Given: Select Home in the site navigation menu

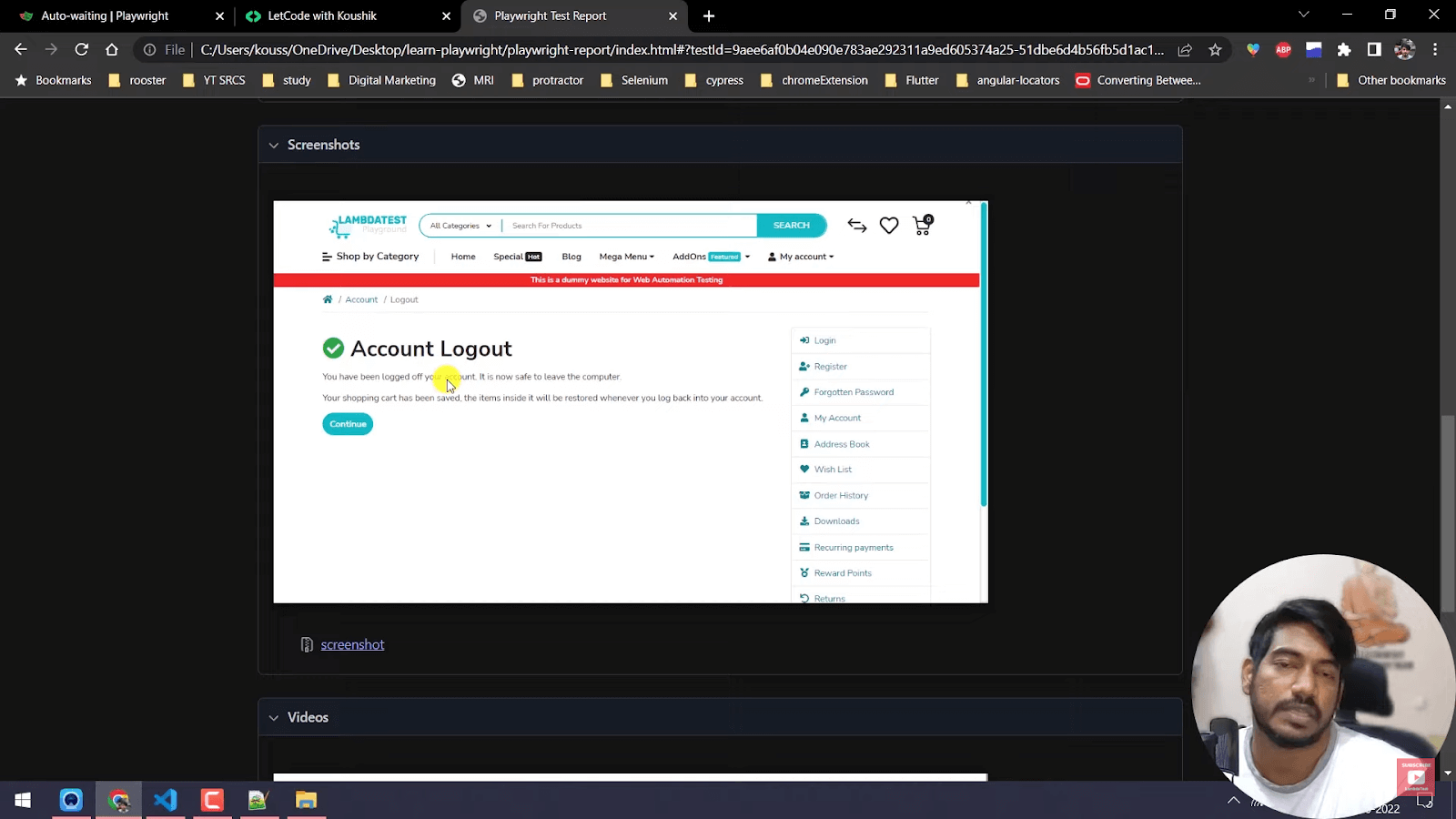Looking at the screenshot, I should coord(462,256).
